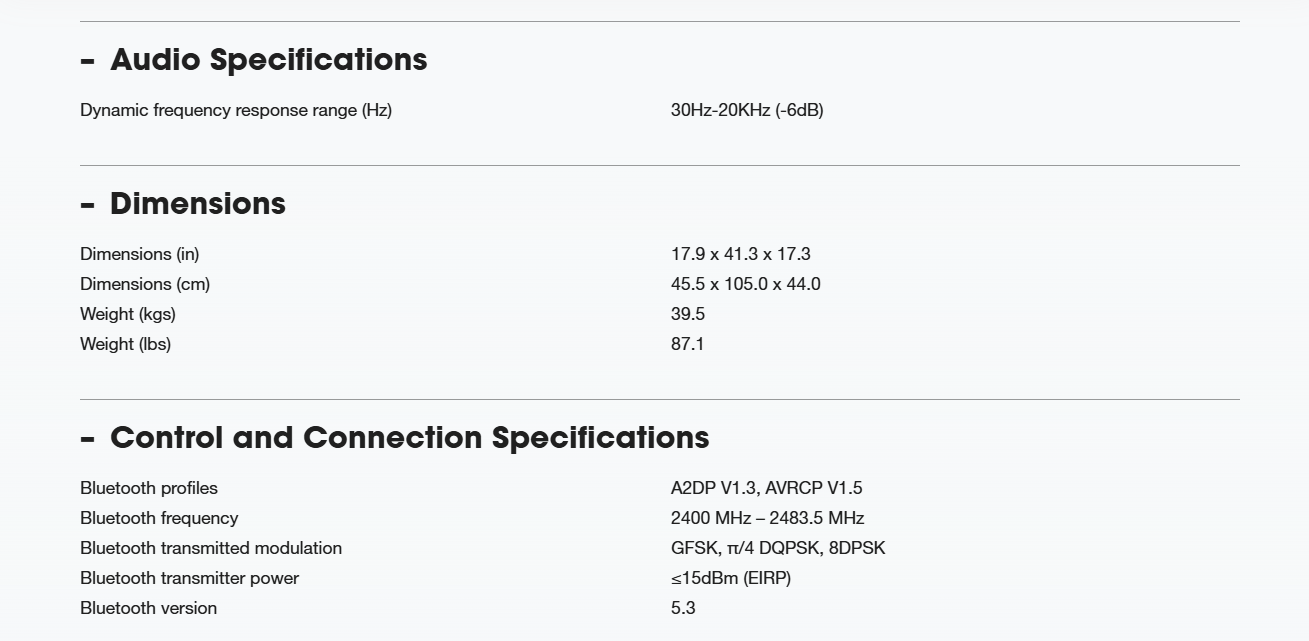This screenshot has height=641, width=1309.
Task: Click the Bluetooth version label
Action: [148, 608]
